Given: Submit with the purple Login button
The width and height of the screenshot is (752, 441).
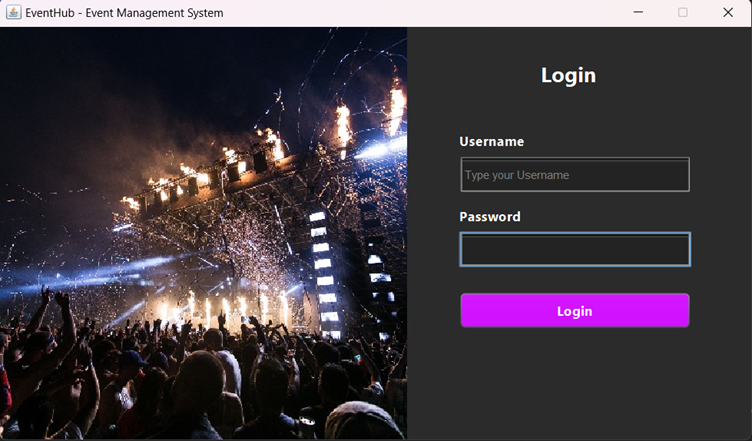Looking at the screenshot, I should pyautogui.click(x=575, y=311).
